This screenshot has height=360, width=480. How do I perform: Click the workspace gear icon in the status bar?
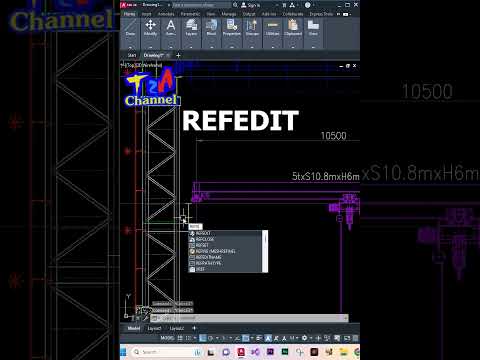(x=304, y=338)
